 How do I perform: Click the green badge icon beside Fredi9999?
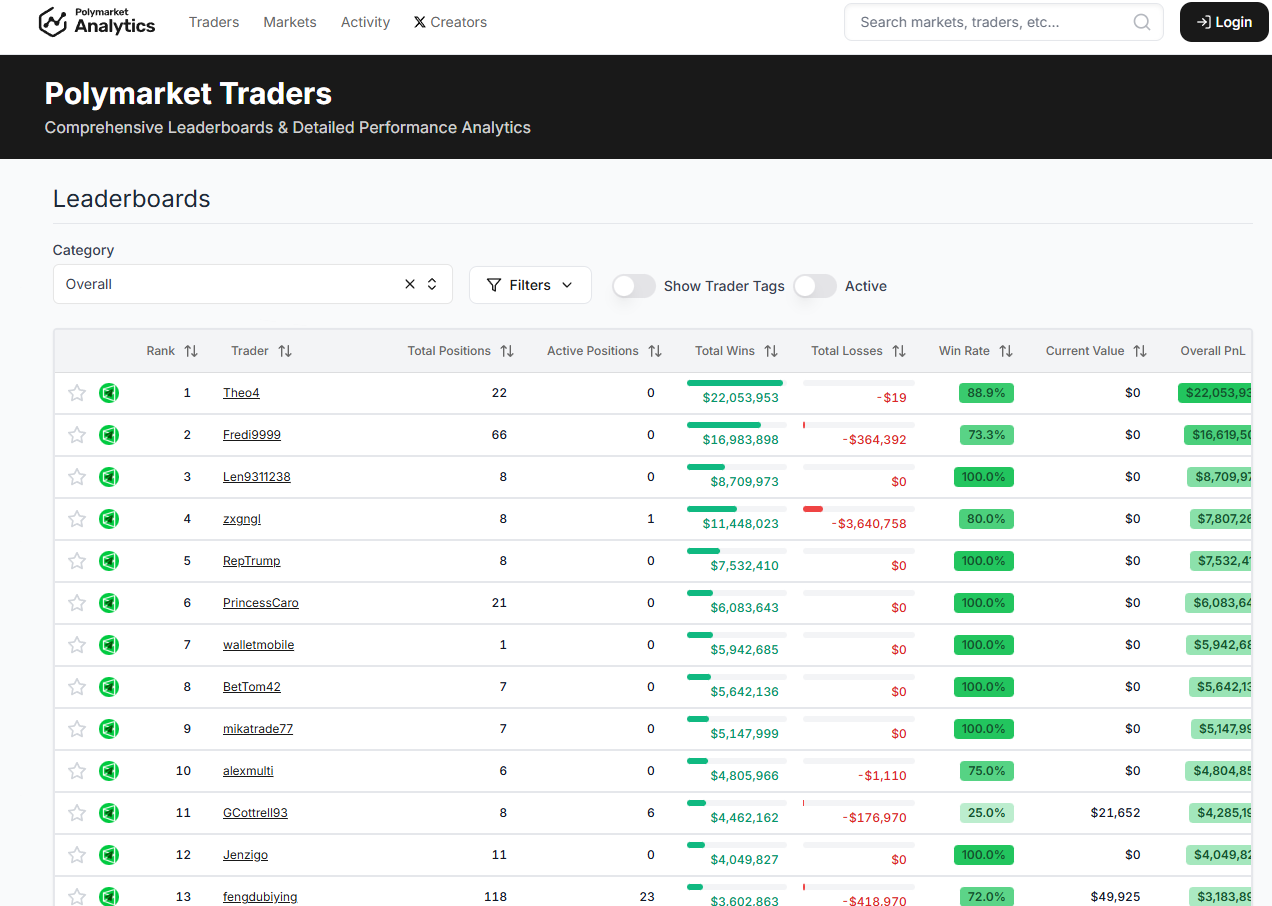tap(109, 435)
